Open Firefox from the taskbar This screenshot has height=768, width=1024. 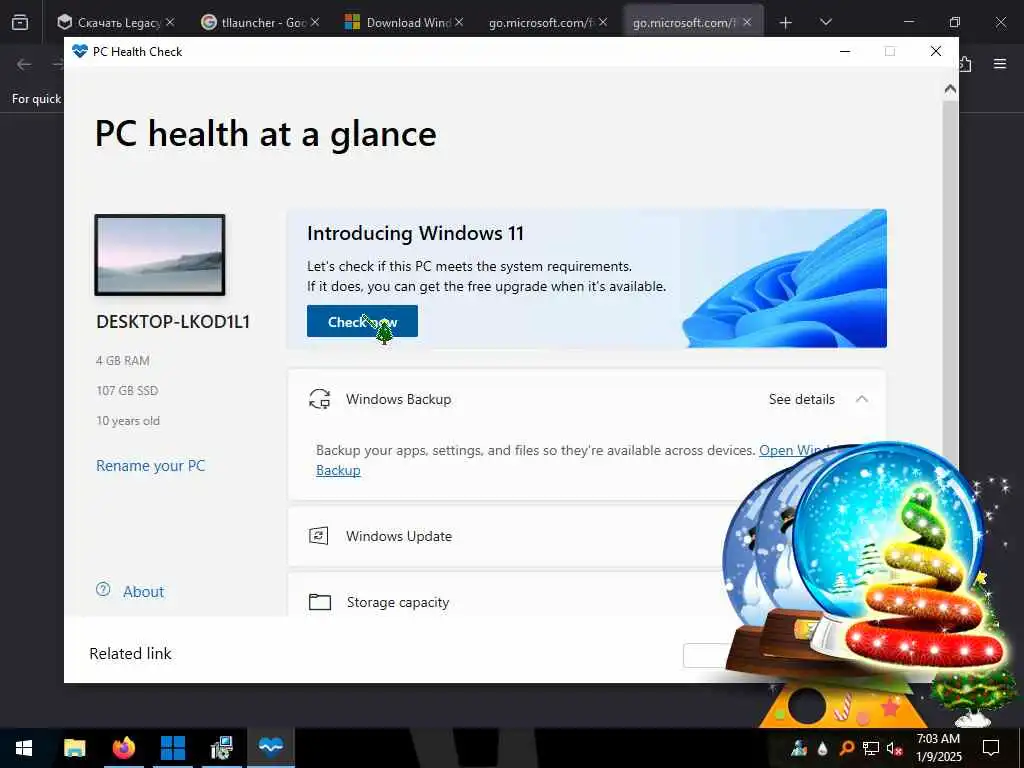click(x=123, y=748)
